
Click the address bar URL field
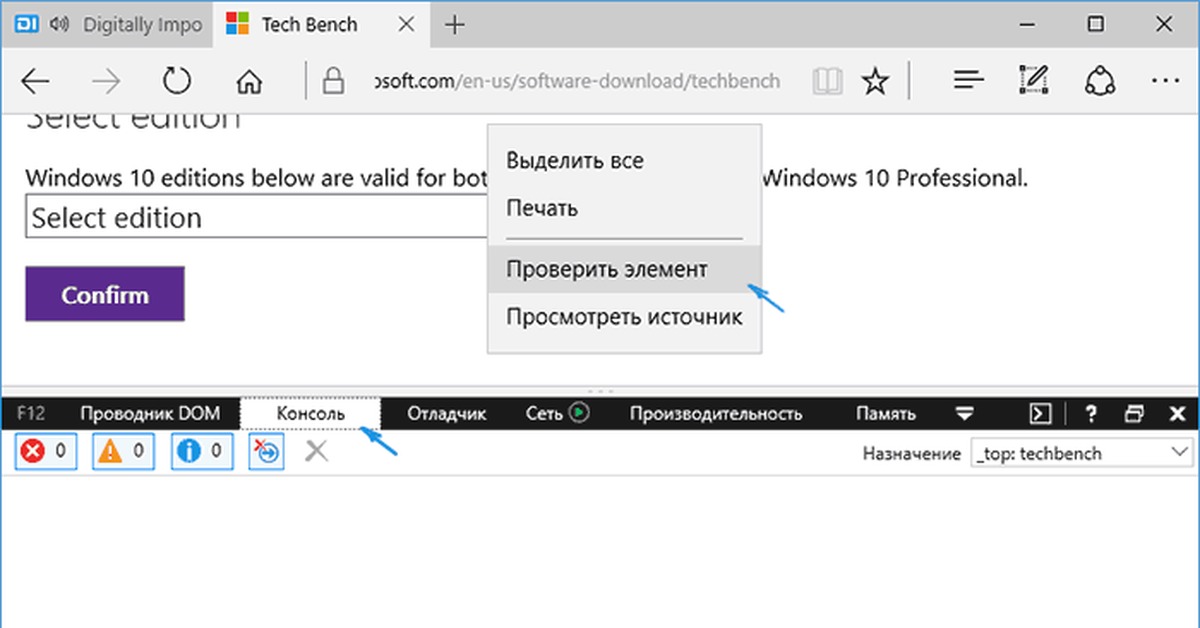pyautogui.click(x=575, y=82)
